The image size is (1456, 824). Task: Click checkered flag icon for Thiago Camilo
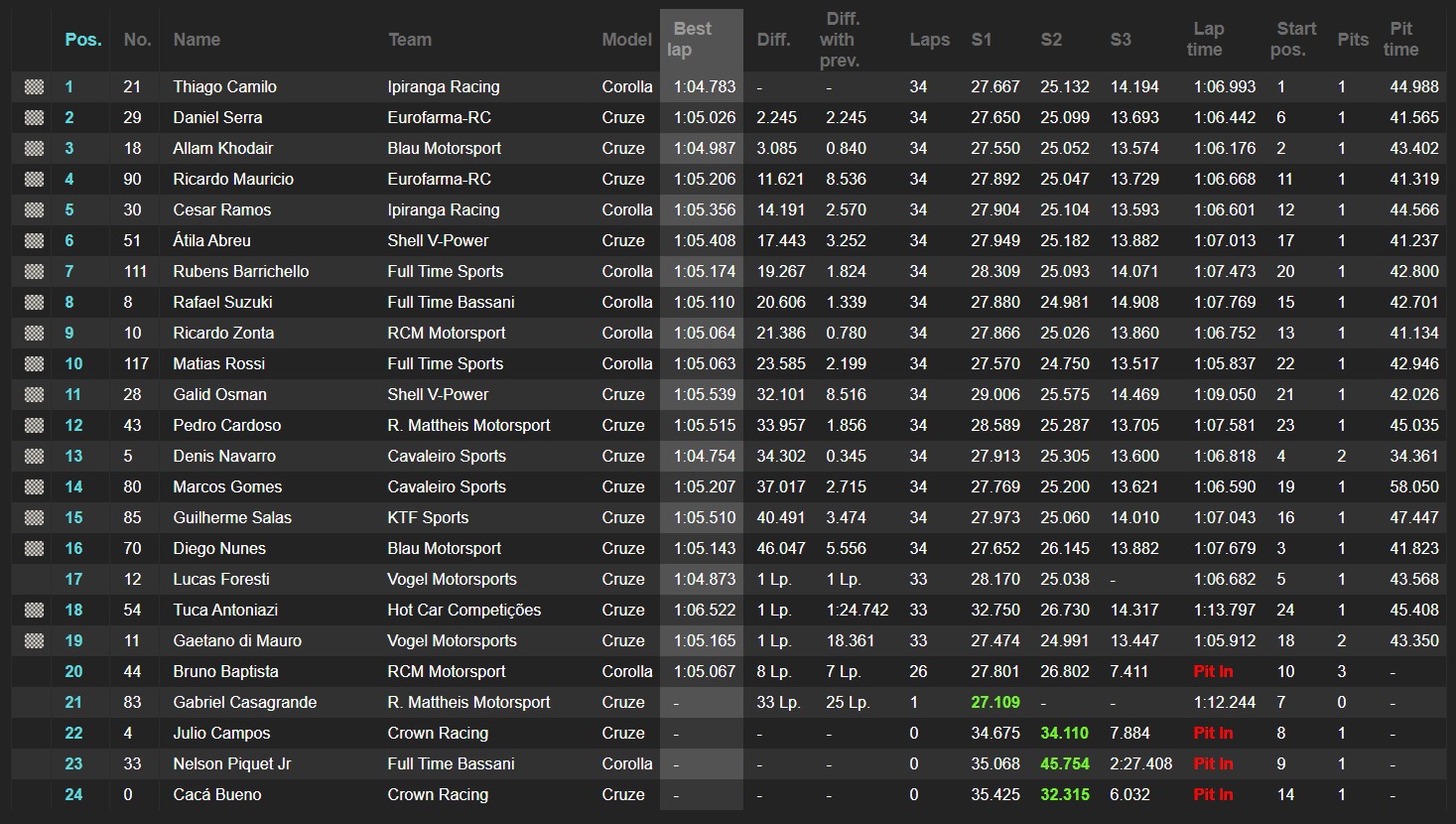34,87
